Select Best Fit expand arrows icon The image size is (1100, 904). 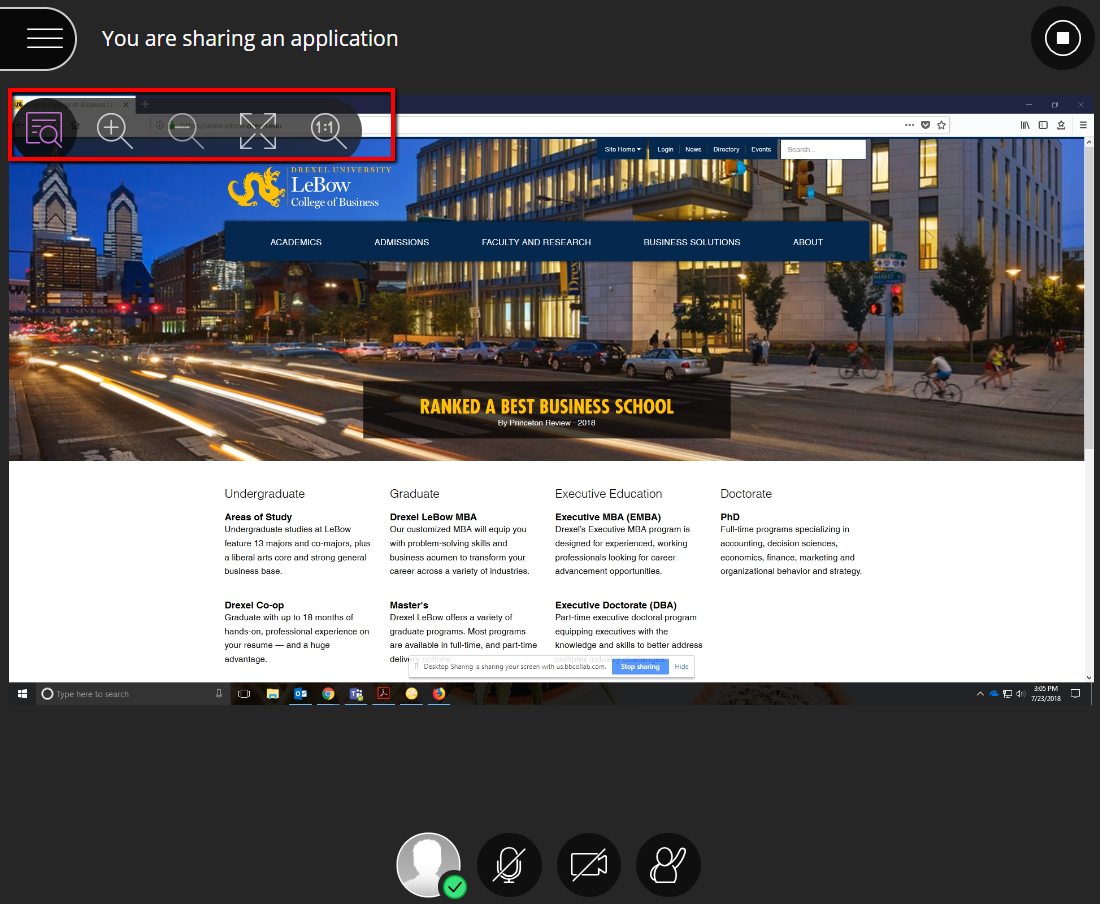[x=257, y=130]
